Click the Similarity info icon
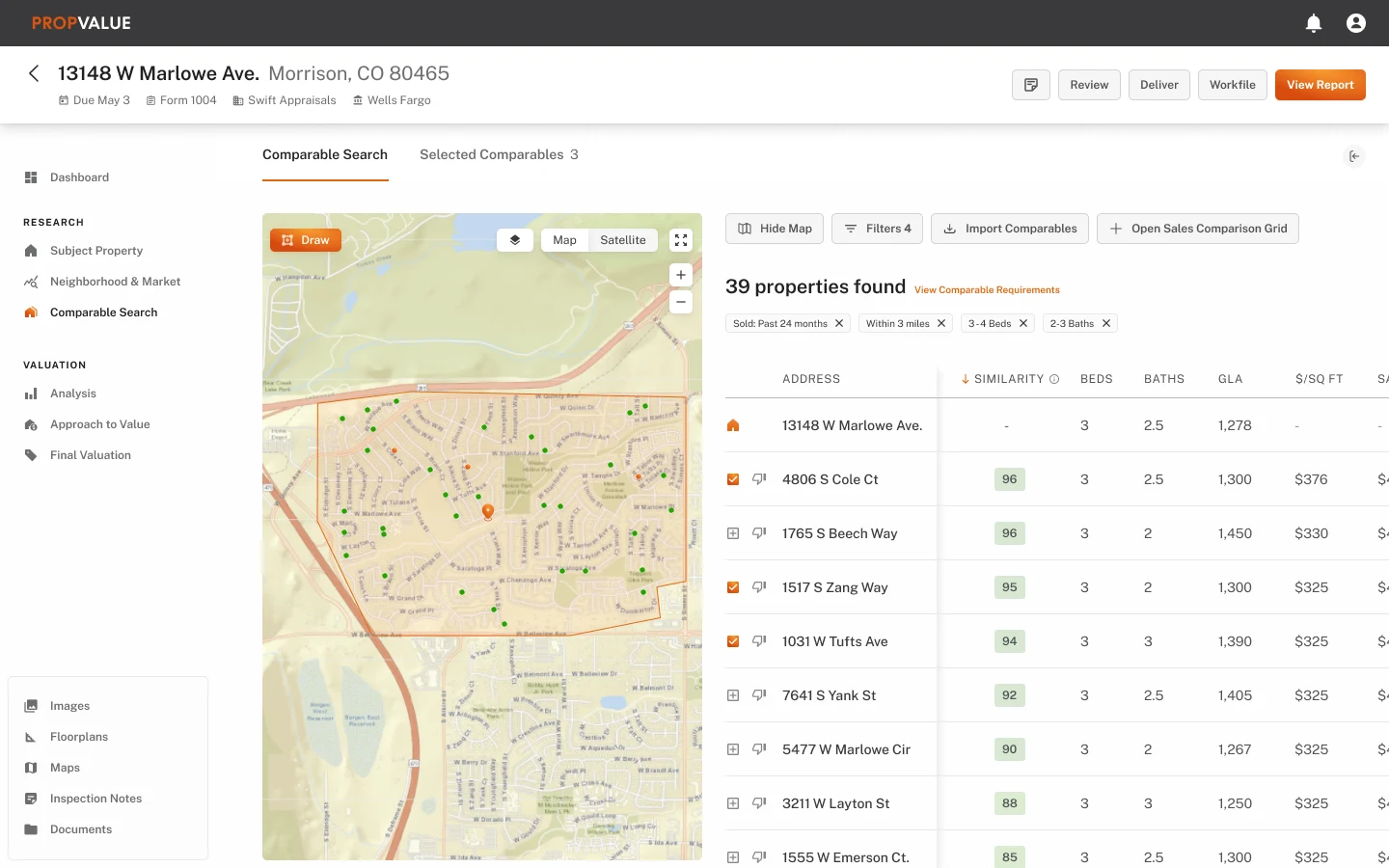The width and height of the screenshot is (1389, 868). (x=1054, y=379)
